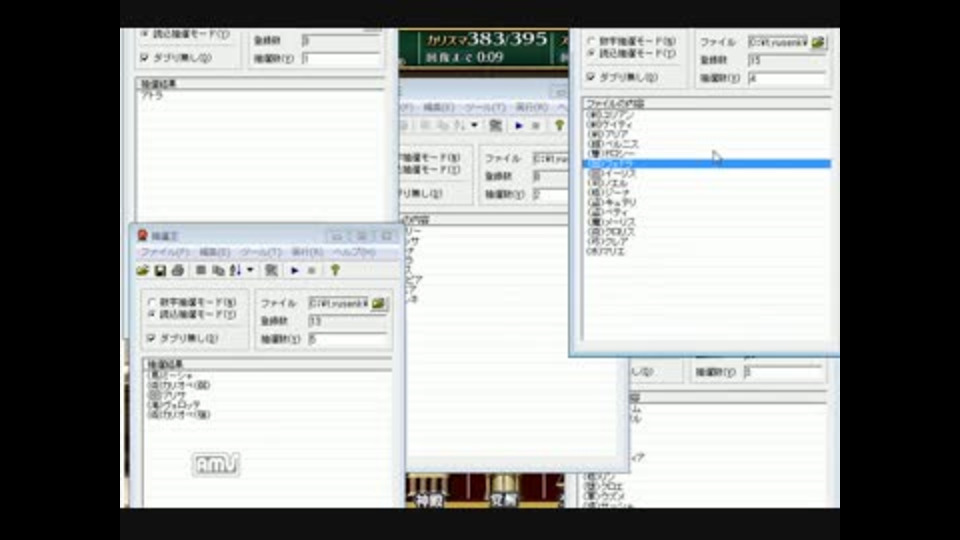Open ツール(T) menu in titled 抽選王 window
The height and width of the screenshot is (540, 960).
point(261,252)
